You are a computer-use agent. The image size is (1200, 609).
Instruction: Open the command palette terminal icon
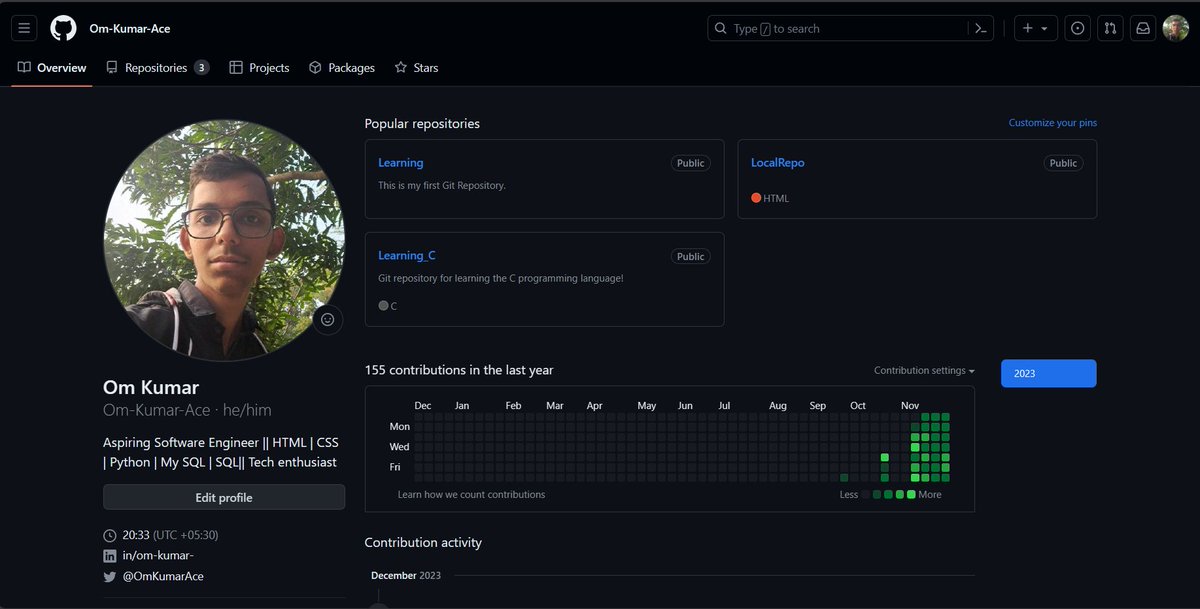[981, 27]
